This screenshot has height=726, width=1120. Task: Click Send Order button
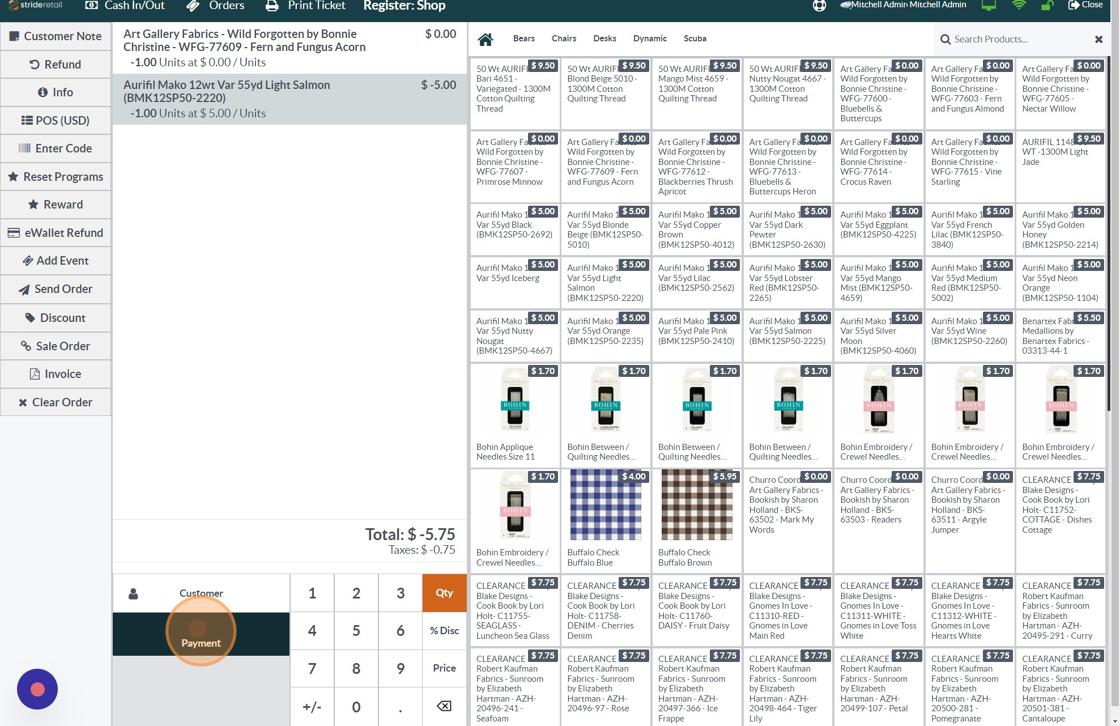click(56, 289)
